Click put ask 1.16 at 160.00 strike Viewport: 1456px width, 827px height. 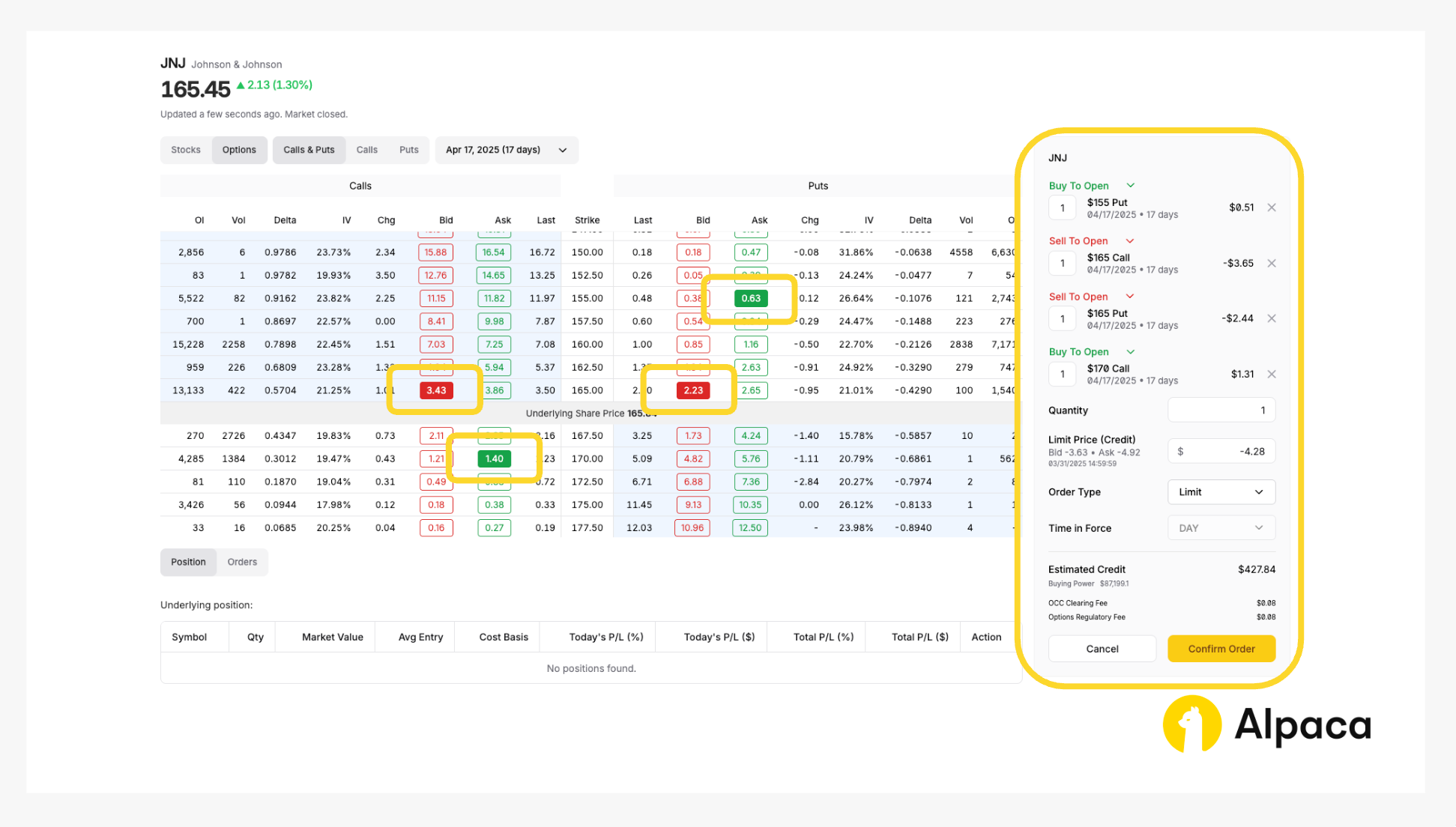[751, 345]
